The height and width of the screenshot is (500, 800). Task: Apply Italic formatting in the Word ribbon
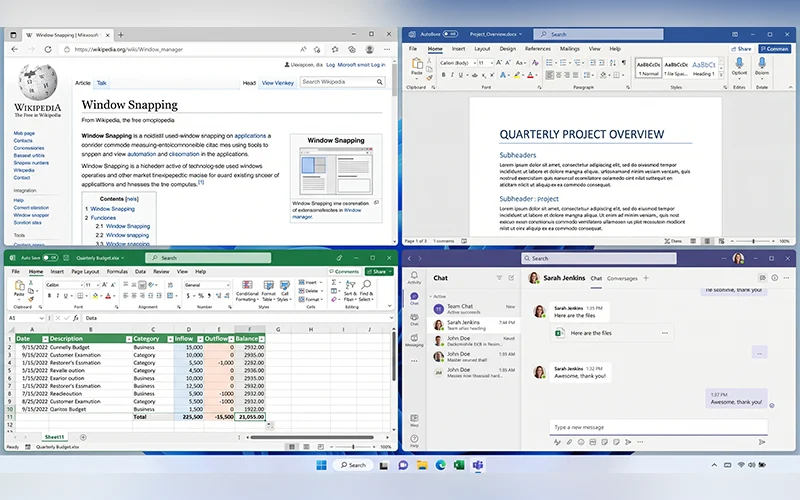(452, 75)
